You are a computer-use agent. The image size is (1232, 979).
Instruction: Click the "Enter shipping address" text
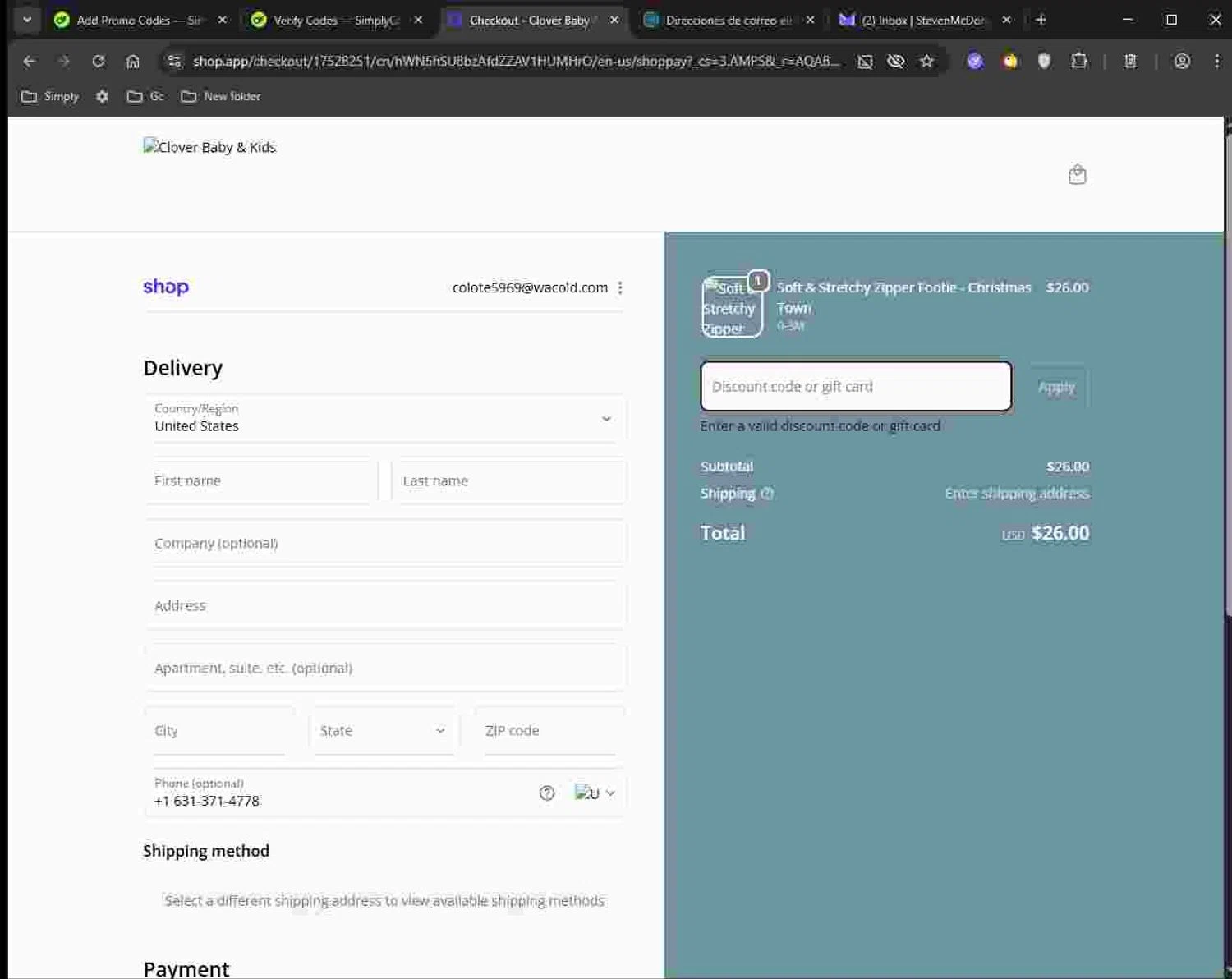(1017, 493)
